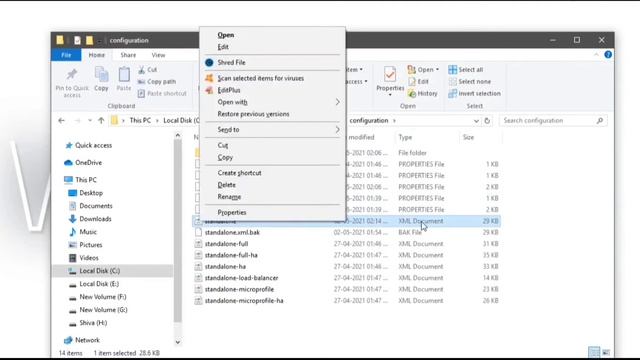Switch to the Home ribbon tab
The image size is (640, 360).
coord(97,55)
